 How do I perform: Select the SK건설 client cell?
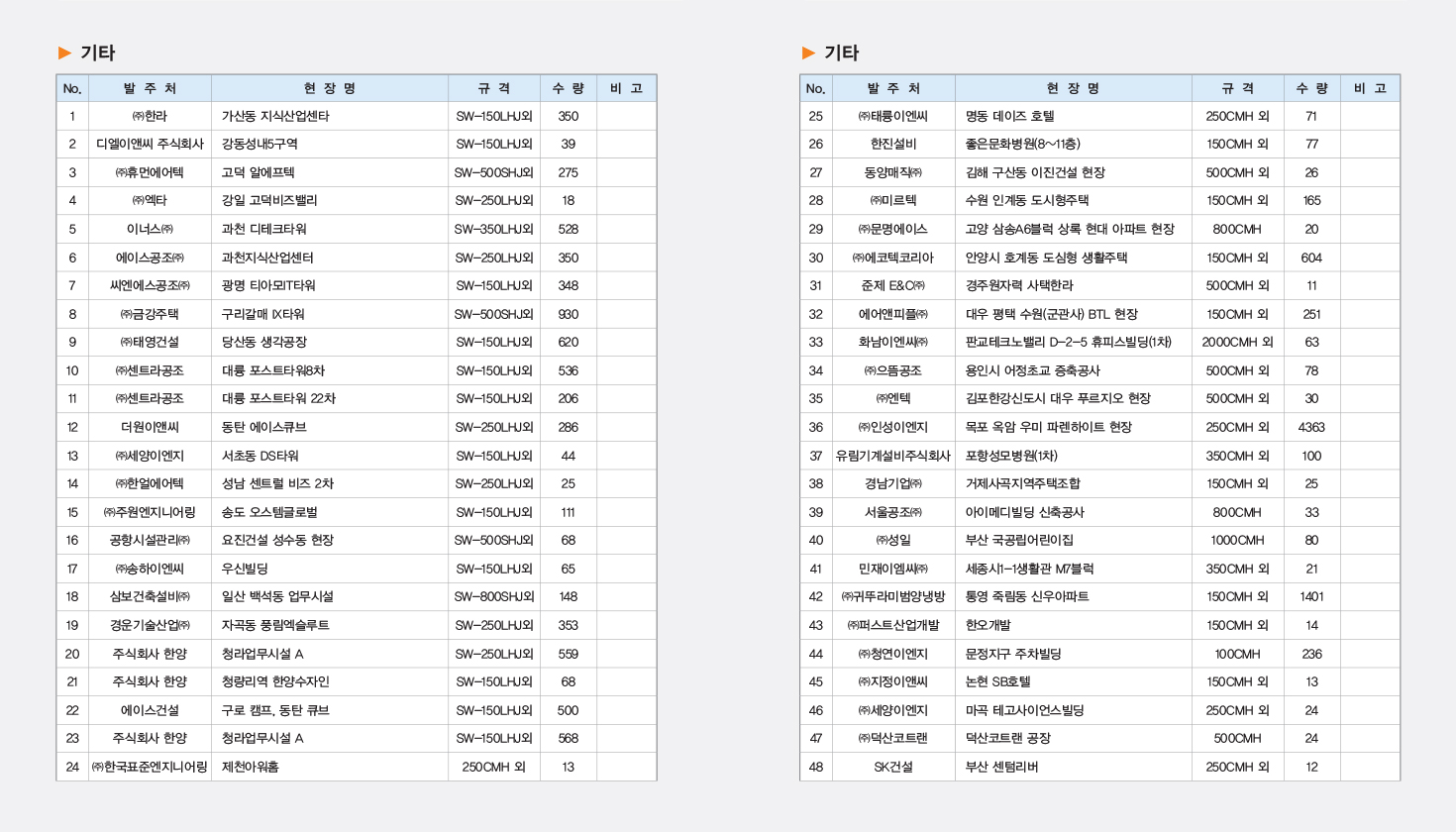pyautogui.click(x=893, y=767)
